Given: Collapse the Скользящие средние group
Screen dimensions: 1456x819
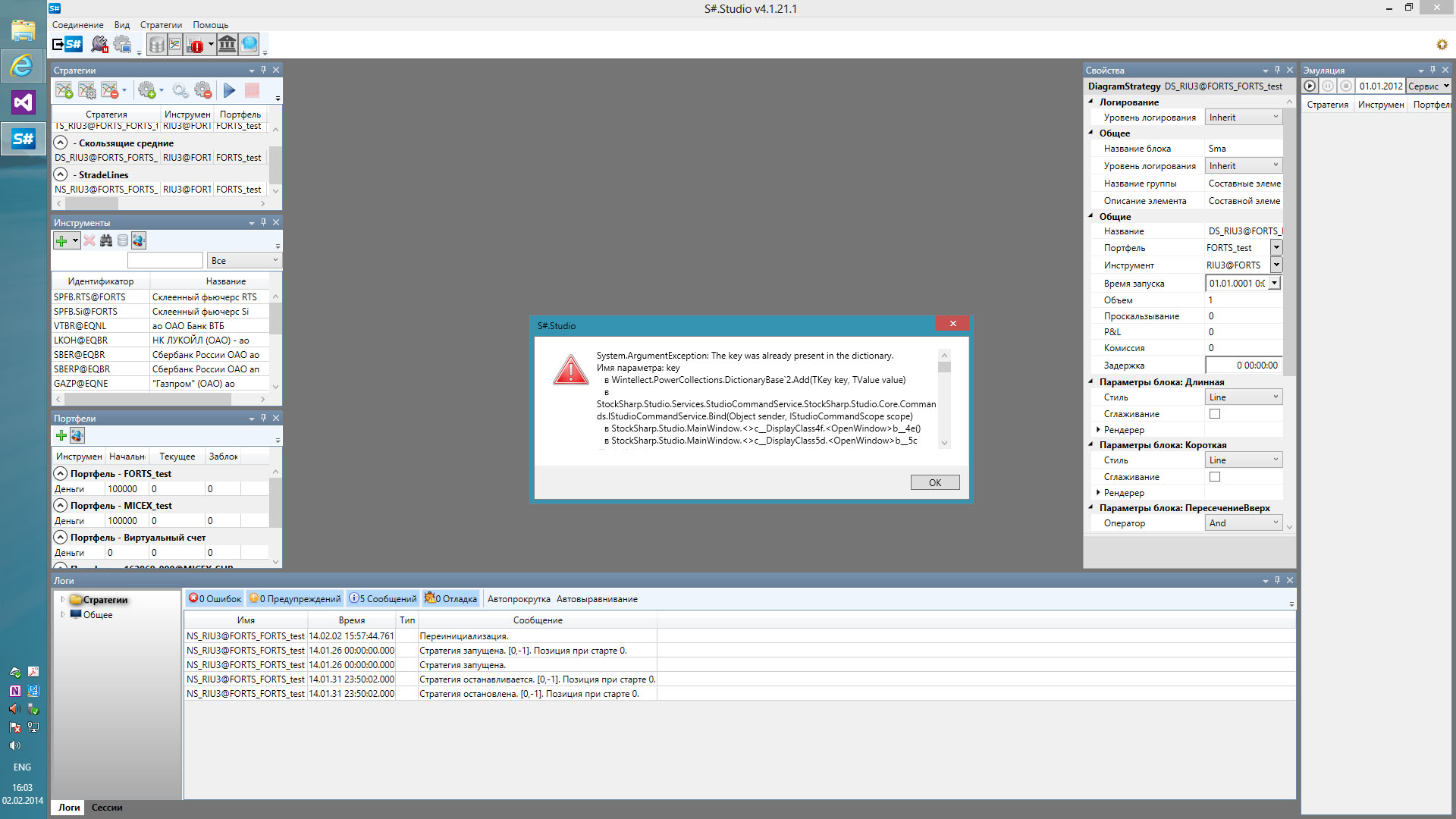Looking at the screenshot, I should point(61,143).
